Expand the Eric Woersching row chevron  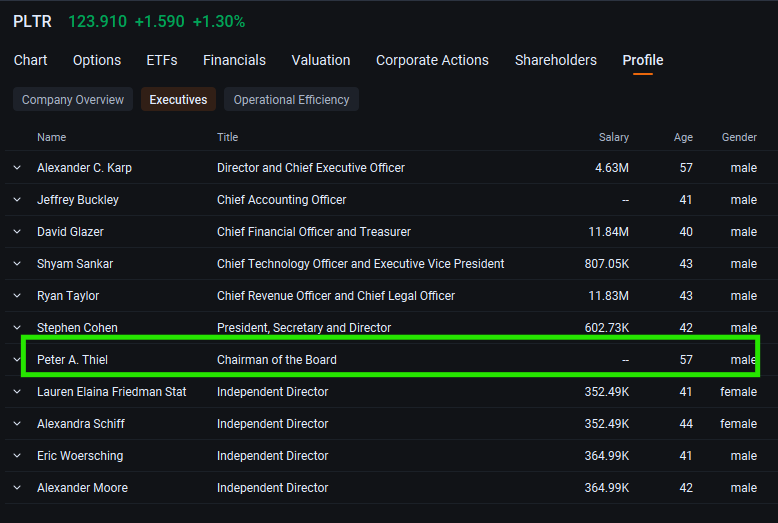17,456
